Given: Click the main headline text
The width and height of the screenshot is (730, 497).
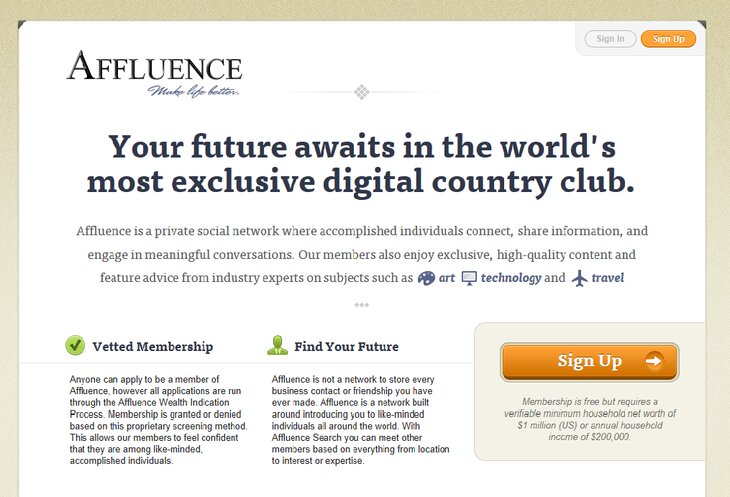Looking at the screenshot, I should (361, 164).
